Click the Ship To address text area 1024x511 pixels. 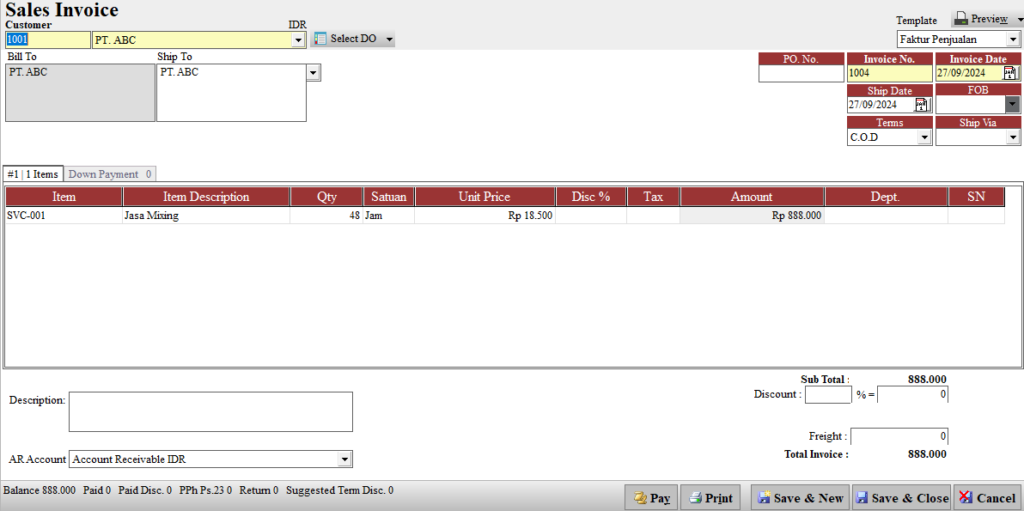coord(231,93)
